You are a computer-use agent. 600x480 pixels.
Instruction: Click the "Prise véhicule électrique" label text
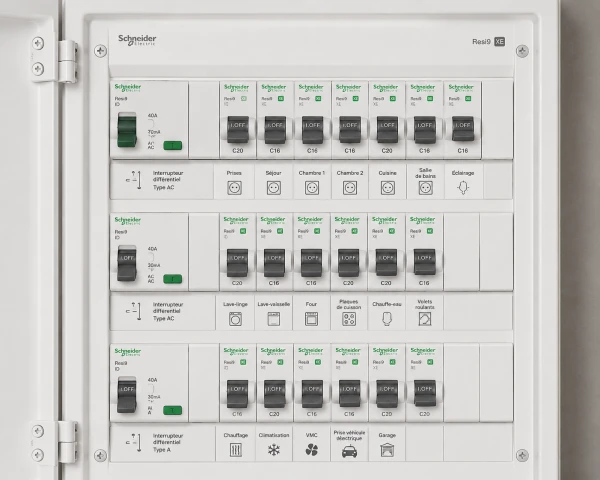[x=349, y=435]
